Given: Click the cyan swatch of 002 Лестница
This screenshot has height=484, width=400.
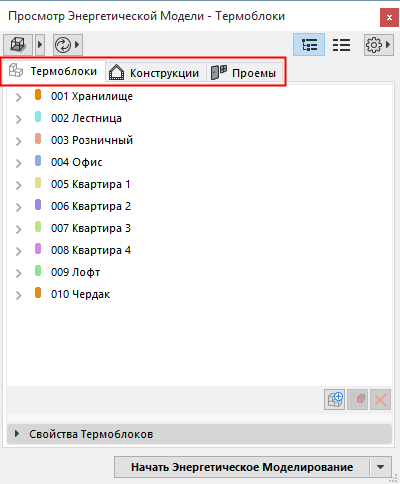Looking at the screenshot, I should point(38,117).
